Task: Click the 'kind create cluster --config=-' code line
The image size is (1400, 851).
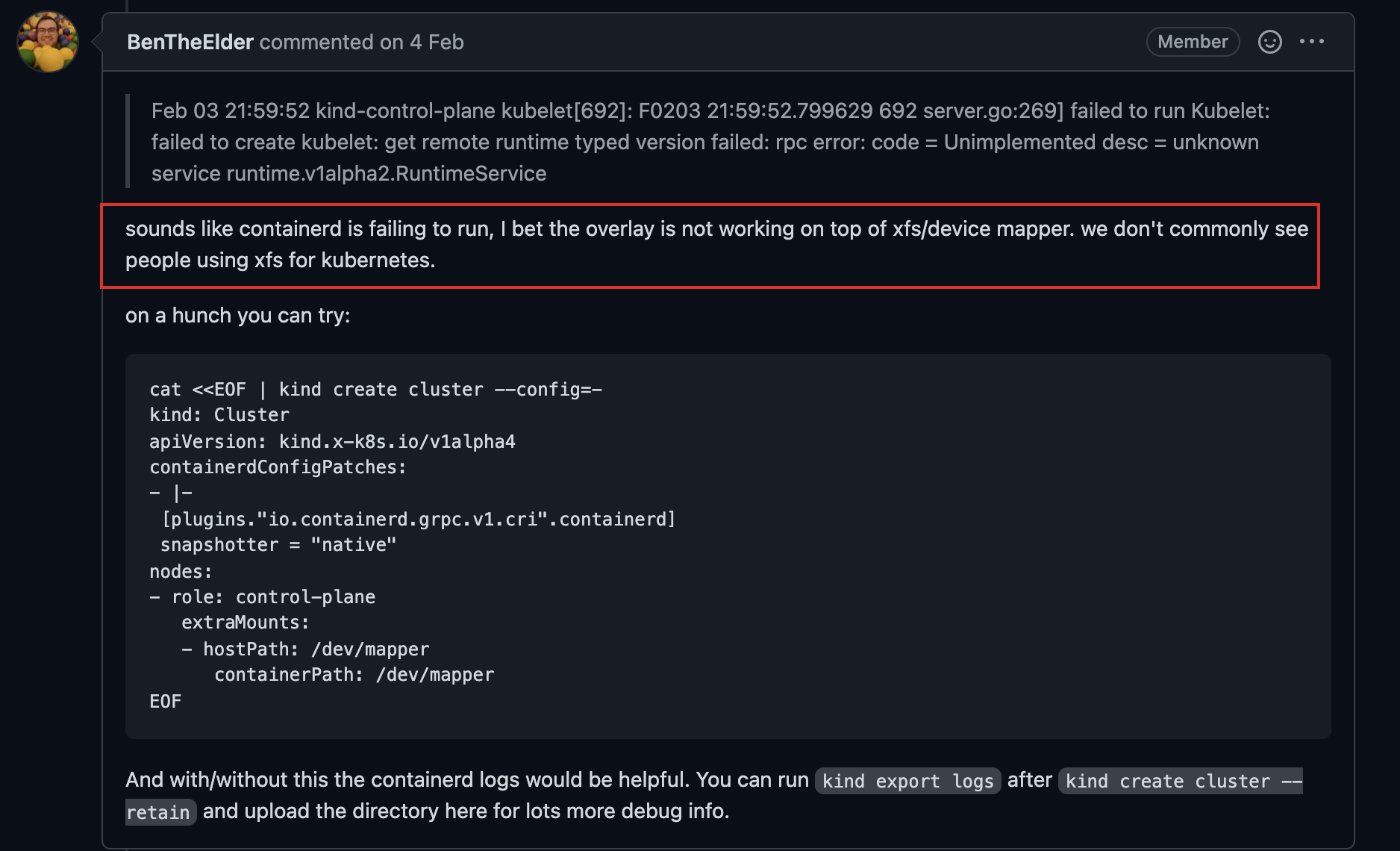Action: pyautogui.click(x=375, y=390)
